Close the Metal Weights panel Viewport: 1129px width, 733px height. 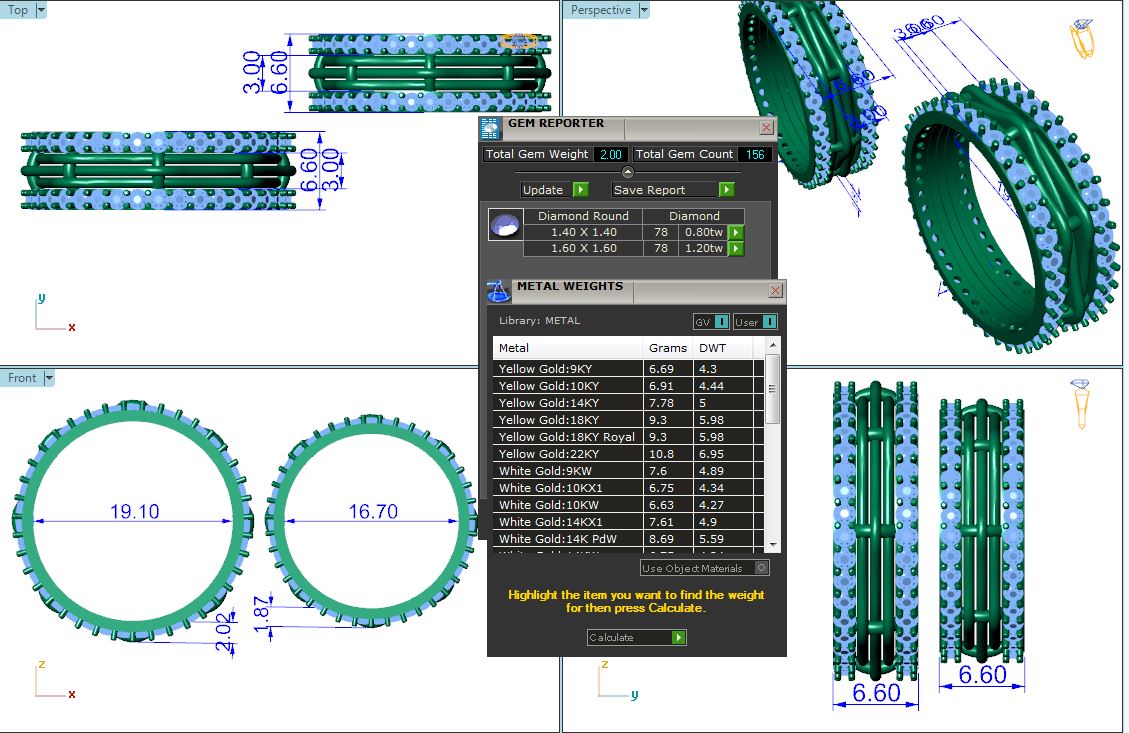point(775,290)
